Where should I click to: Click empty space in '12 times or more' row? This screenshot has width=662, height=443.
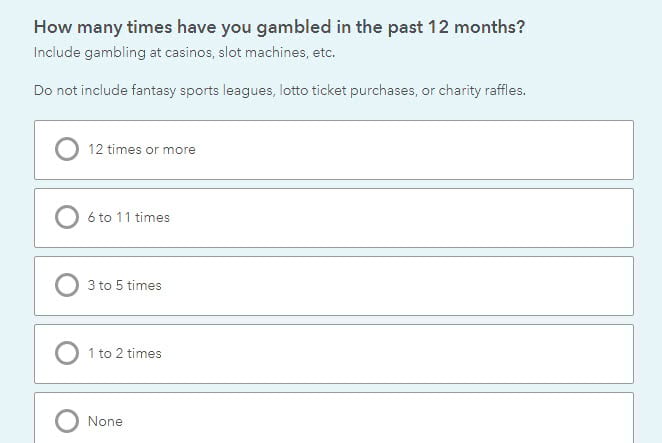click(420, 150)
